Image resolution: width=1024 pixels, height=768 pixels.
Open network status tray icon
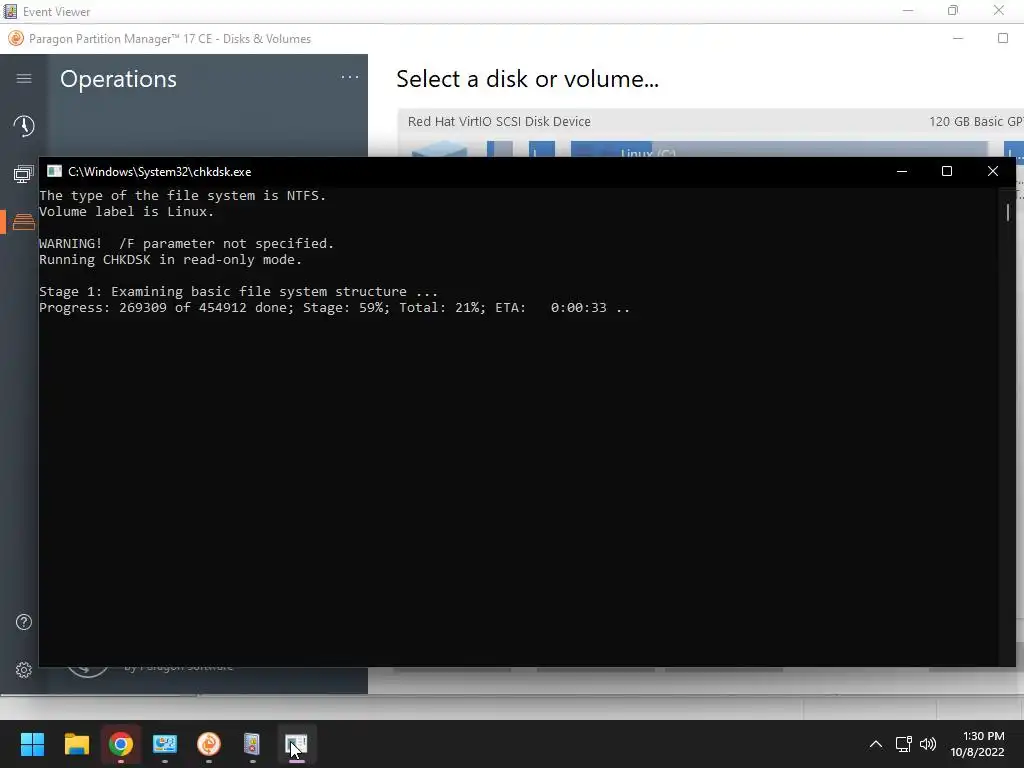[x=903, y=744]
